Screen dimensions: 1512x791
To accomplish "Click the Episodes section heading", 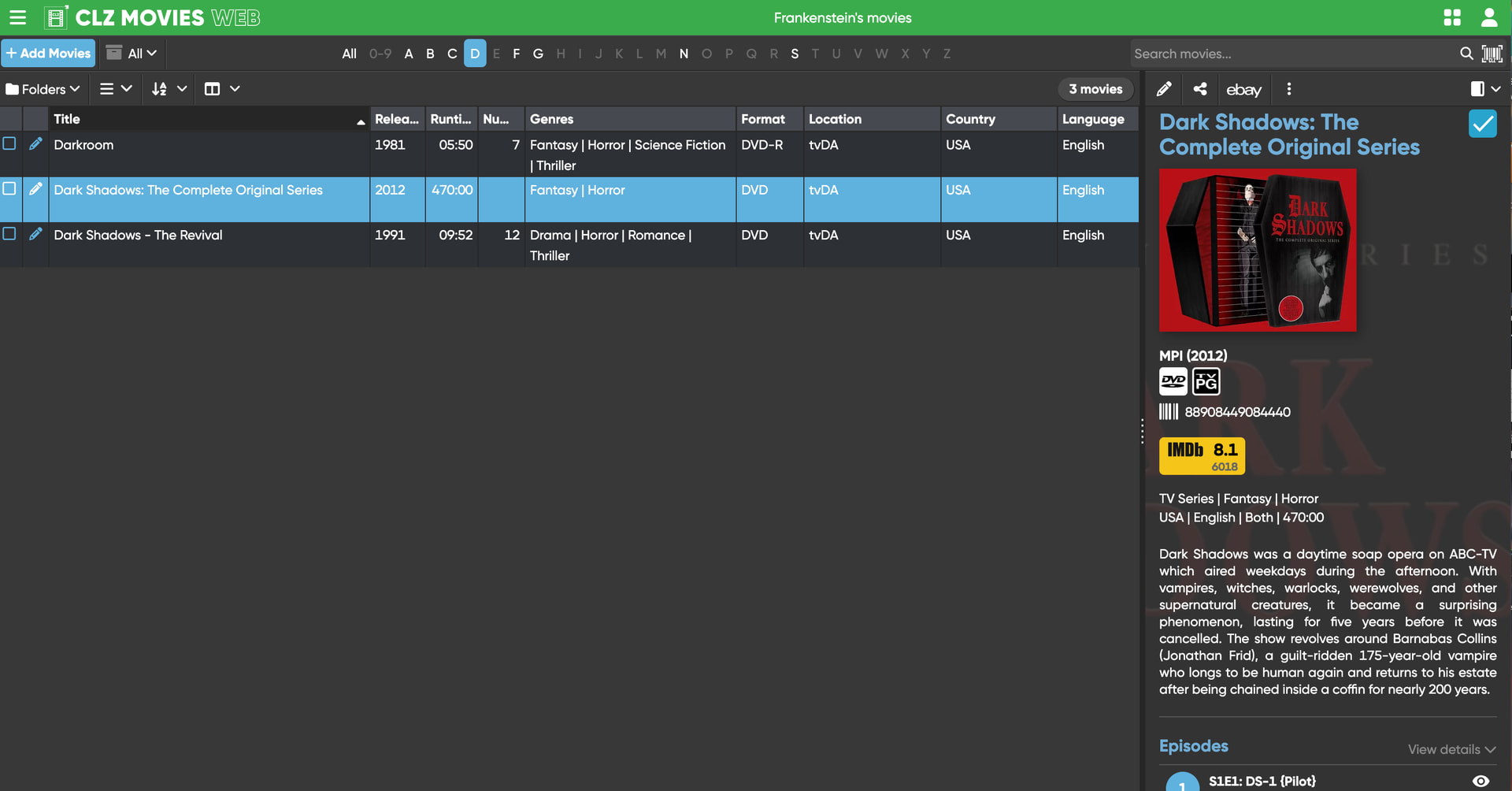I will tap(1193, 746).
